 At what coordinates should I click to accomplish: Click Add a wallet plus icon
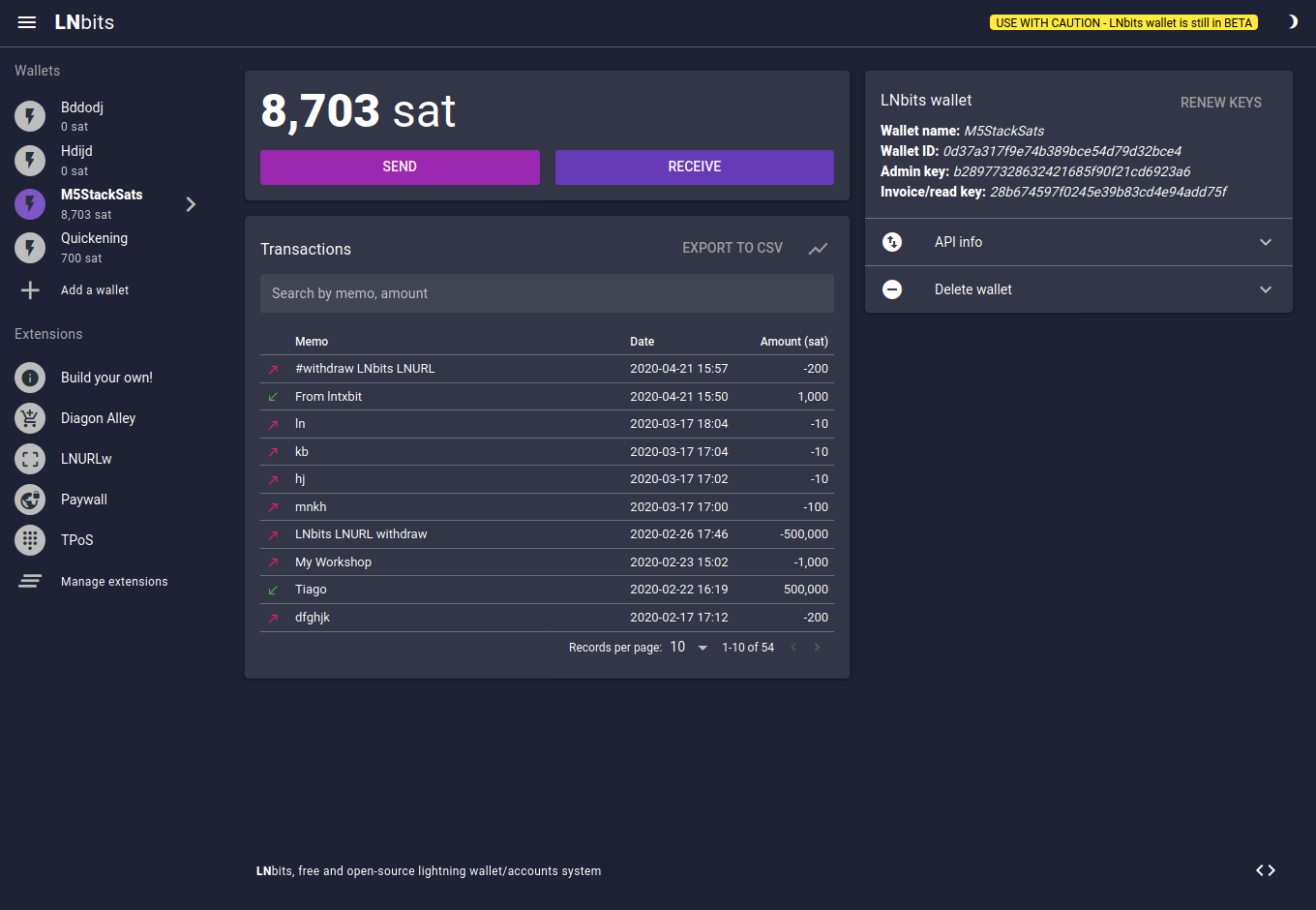click(30, 290)
